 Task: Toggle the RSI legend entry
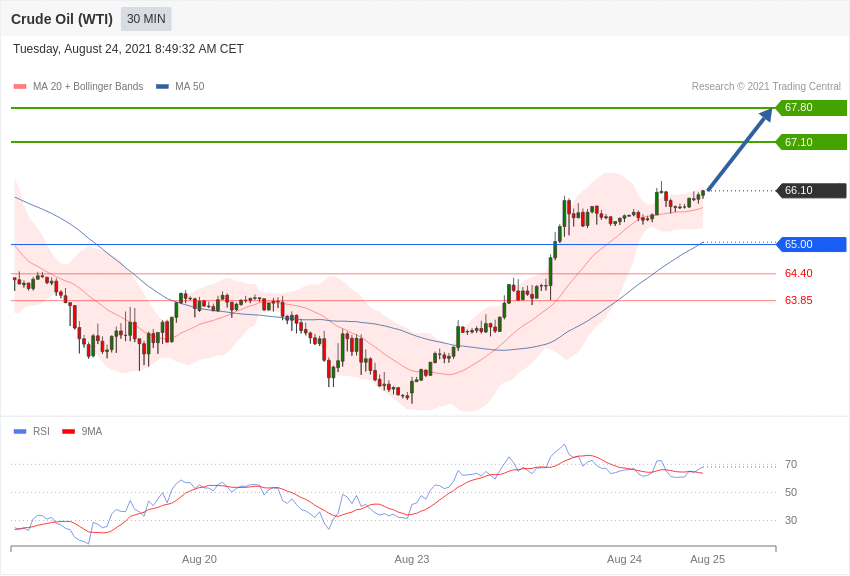tap(31, 431)
